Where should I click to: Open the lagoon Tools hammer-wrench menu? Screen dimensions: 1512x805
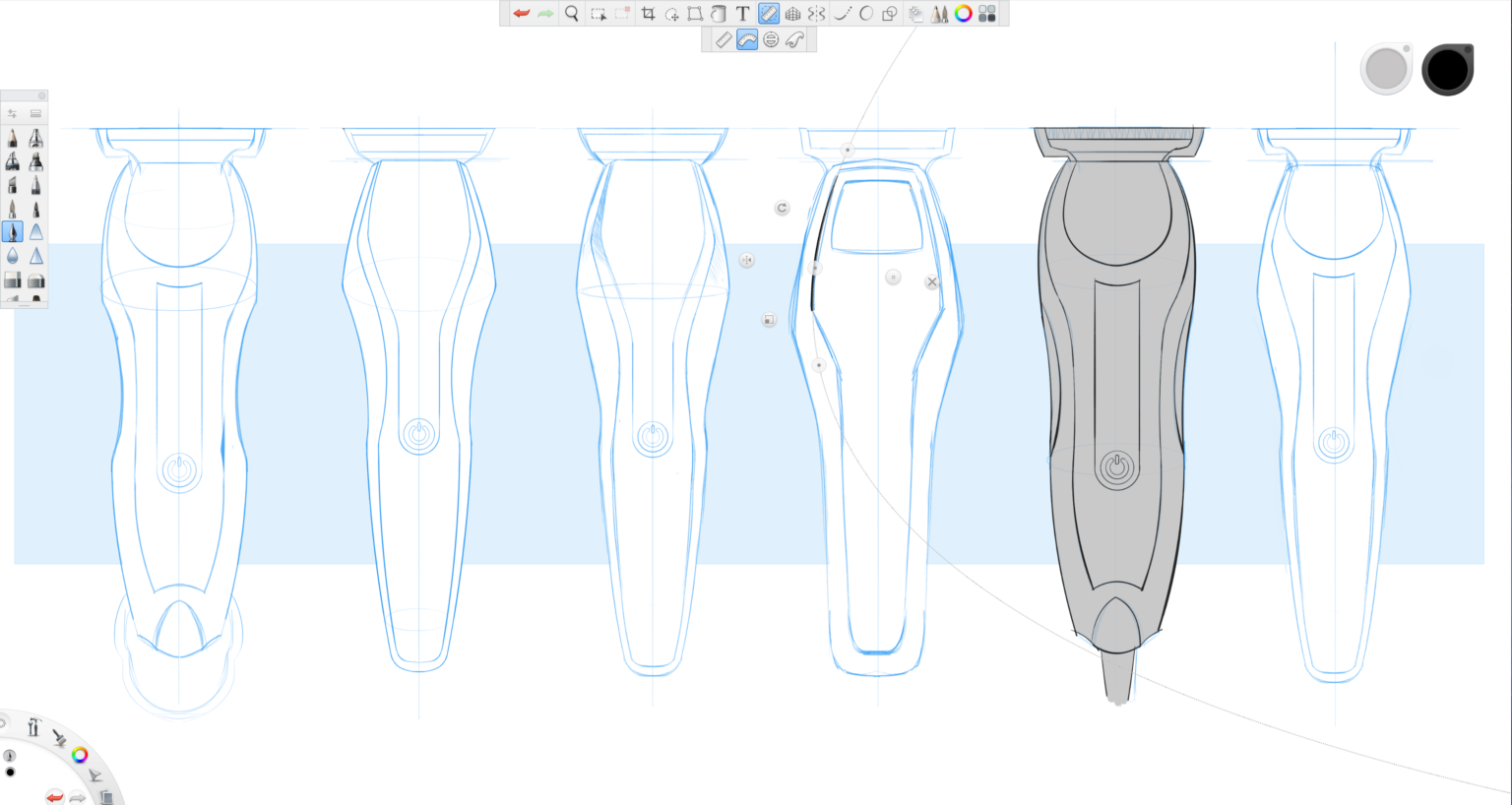pos(33,727)
